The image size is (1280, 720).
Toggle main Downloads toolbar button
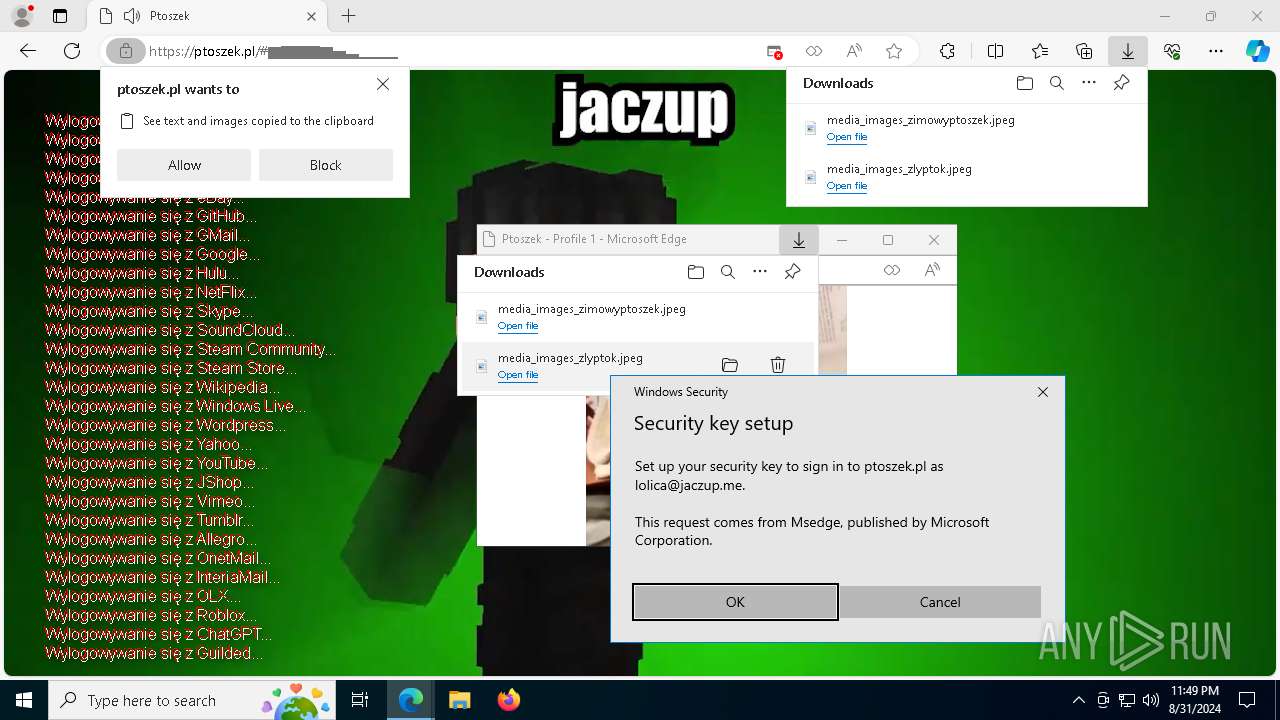click(1128, 51)
